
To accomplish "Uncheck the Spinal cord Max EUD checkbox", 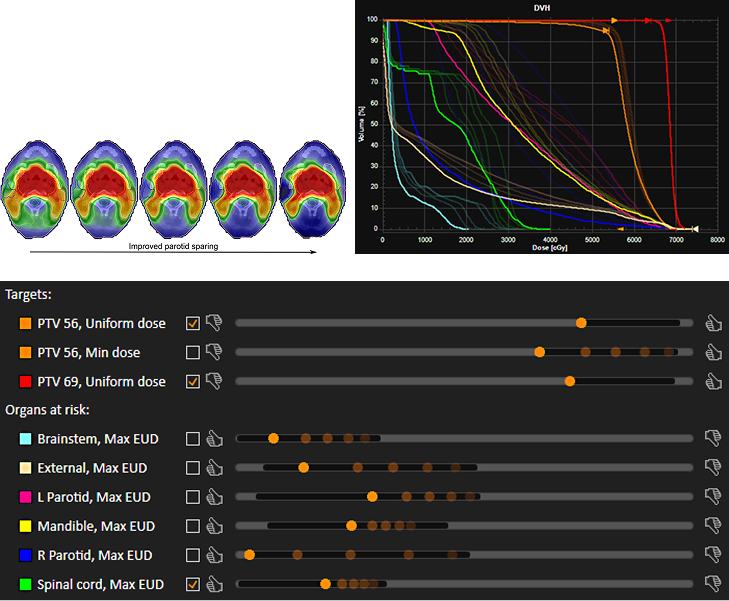I will [193, 584].
